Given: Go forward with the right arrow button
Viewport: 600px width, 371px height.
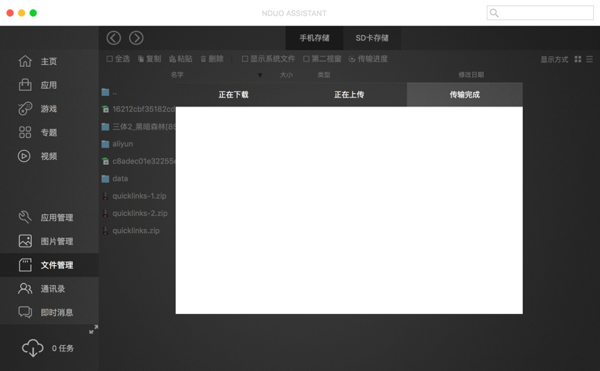Looking at the screenshot, I should pos(136,38).
